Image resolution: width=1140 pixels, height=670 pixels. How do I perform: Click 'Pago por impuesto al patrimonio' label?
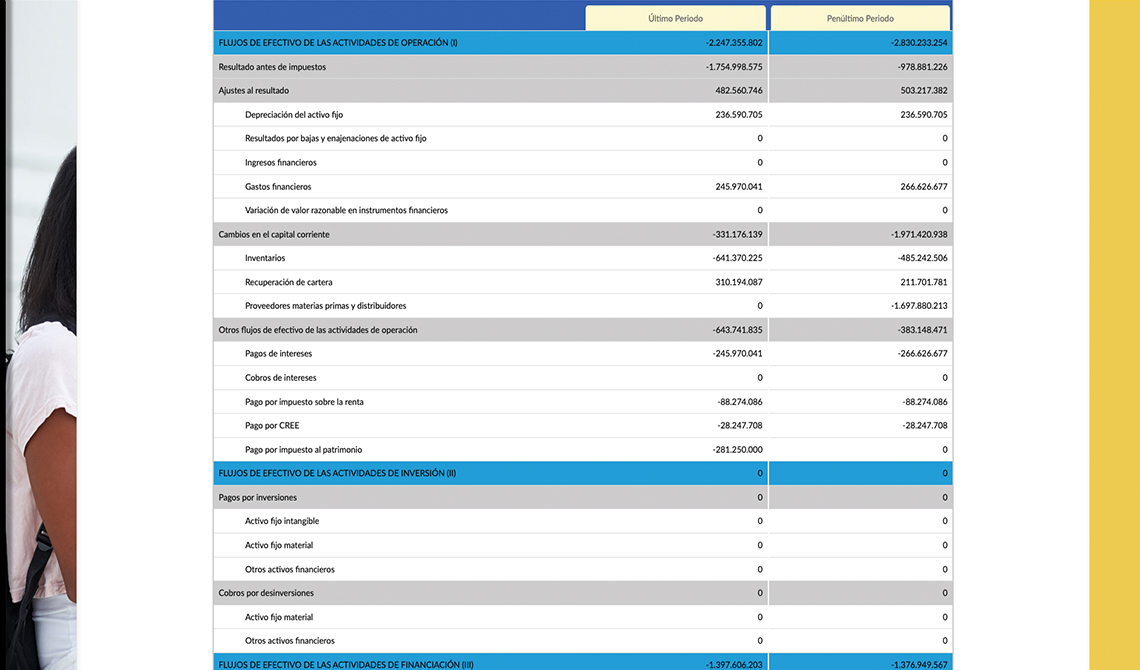[303, 450]
